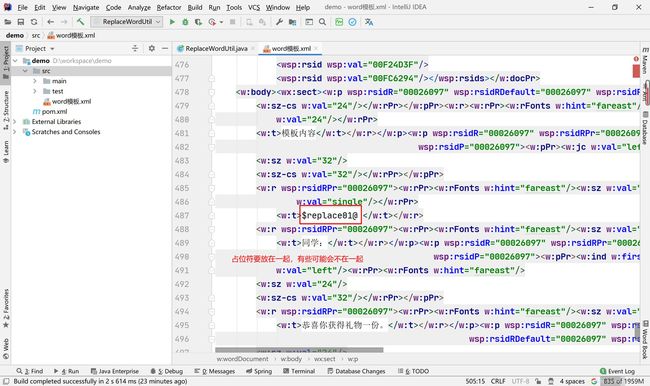Viewport: 650px width, 386px height.
Task: Open the Refactor menu
Action: tap(169, 7)
